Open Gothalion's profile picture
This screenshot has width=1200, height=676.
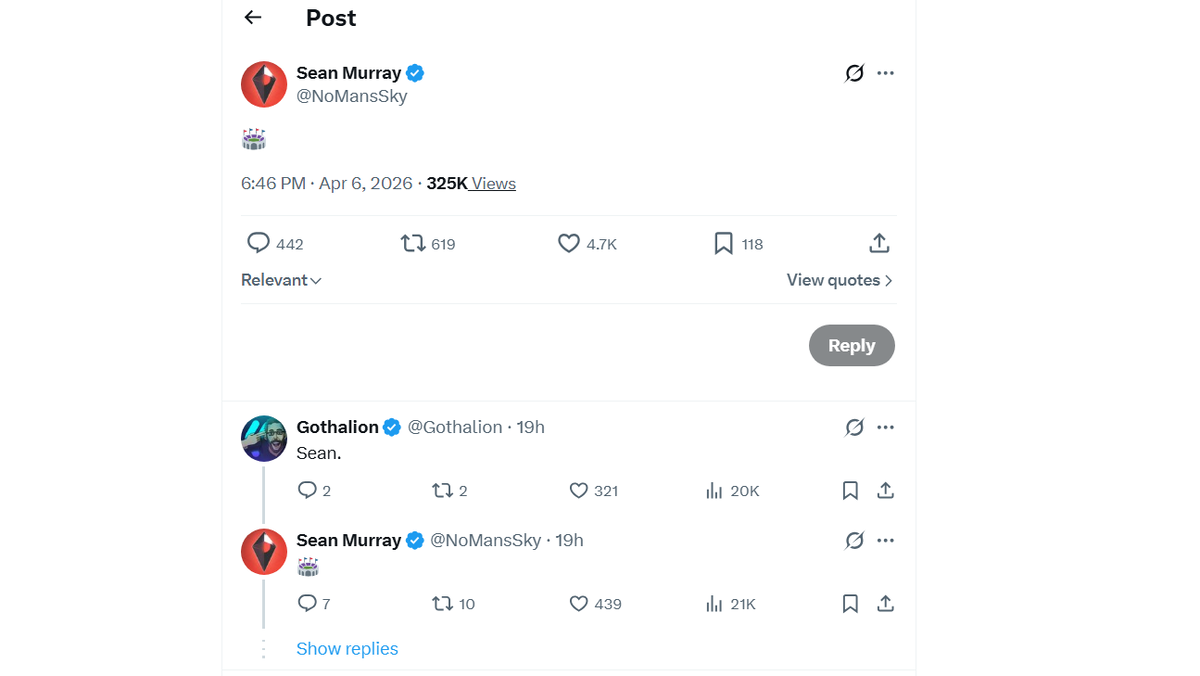pyautogui.click(x=264, y=438)
